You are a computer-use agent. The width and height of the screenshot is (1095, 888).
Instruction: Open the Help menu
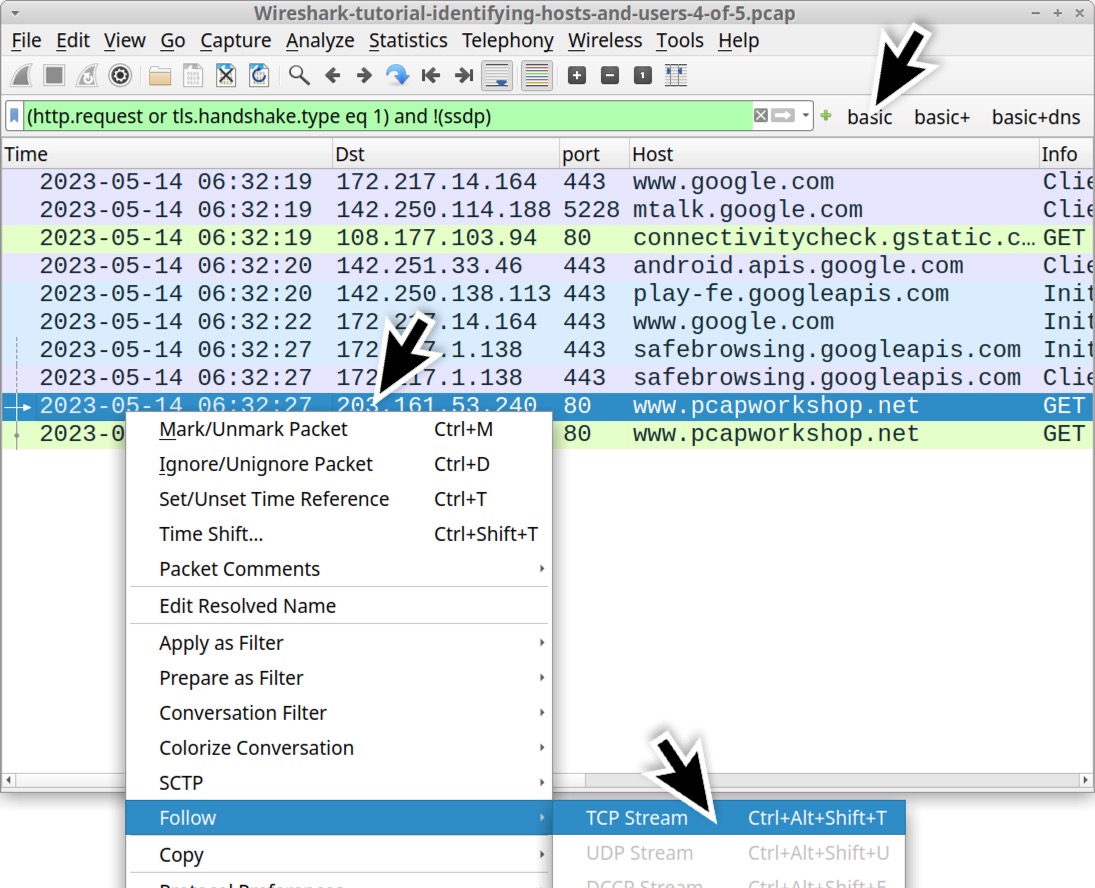738,40
